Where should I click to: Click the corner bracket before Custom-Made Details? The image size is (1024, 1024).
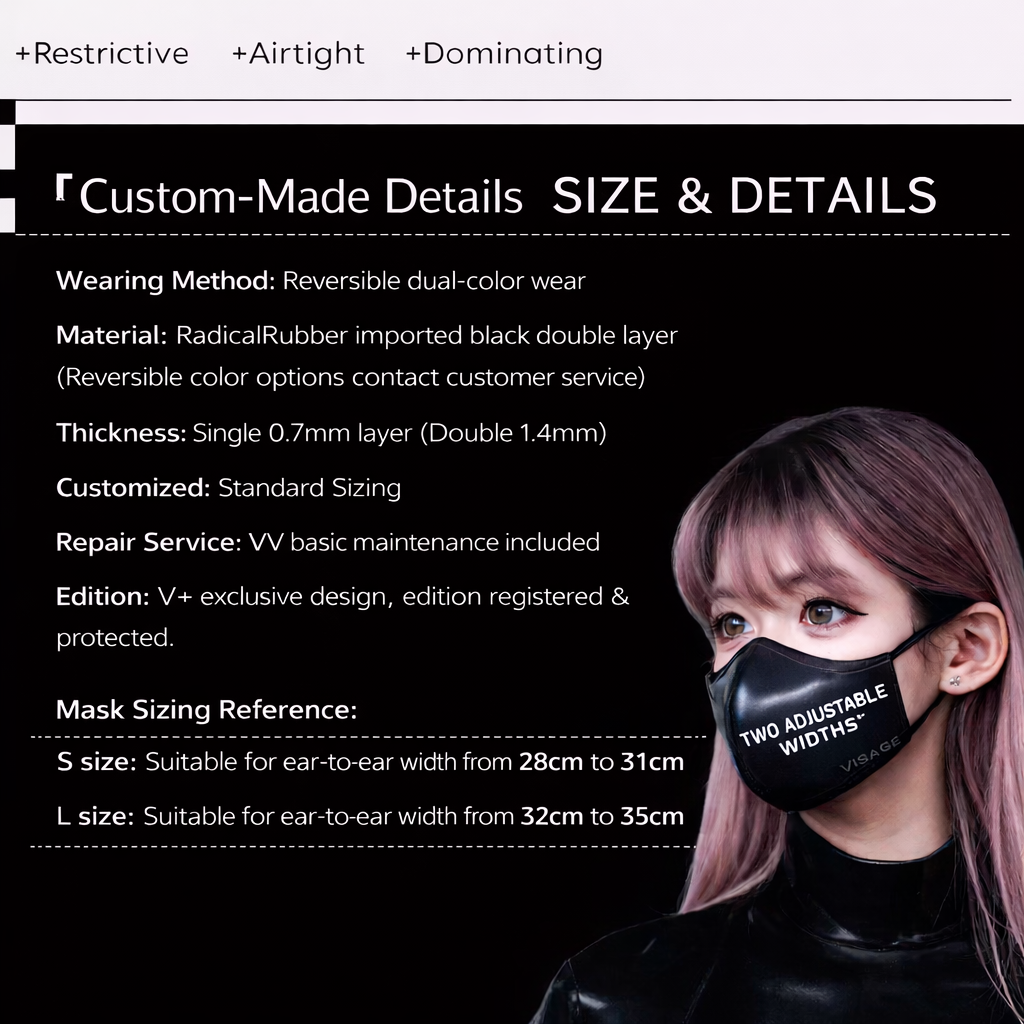click(63, 187)
